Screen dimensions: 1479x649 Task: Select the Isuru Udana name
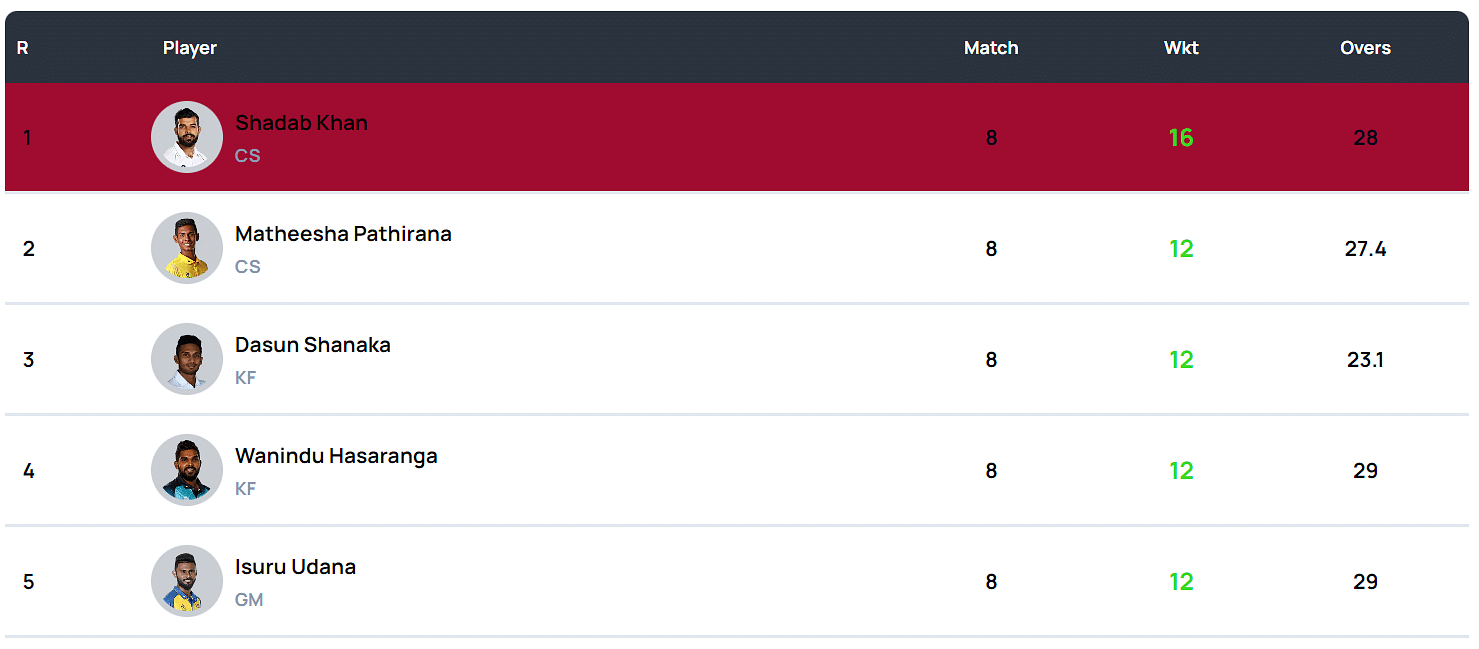(x=295, y=567)
